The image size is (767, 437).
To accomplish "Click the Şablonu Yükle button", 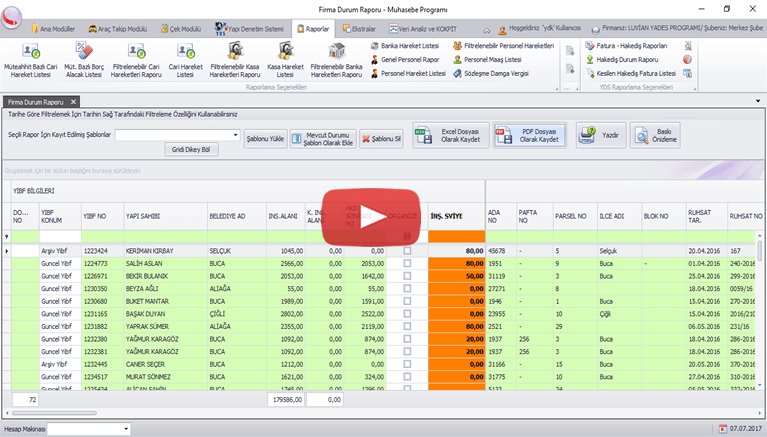I will pyautogui.click(x=266, y=140).
